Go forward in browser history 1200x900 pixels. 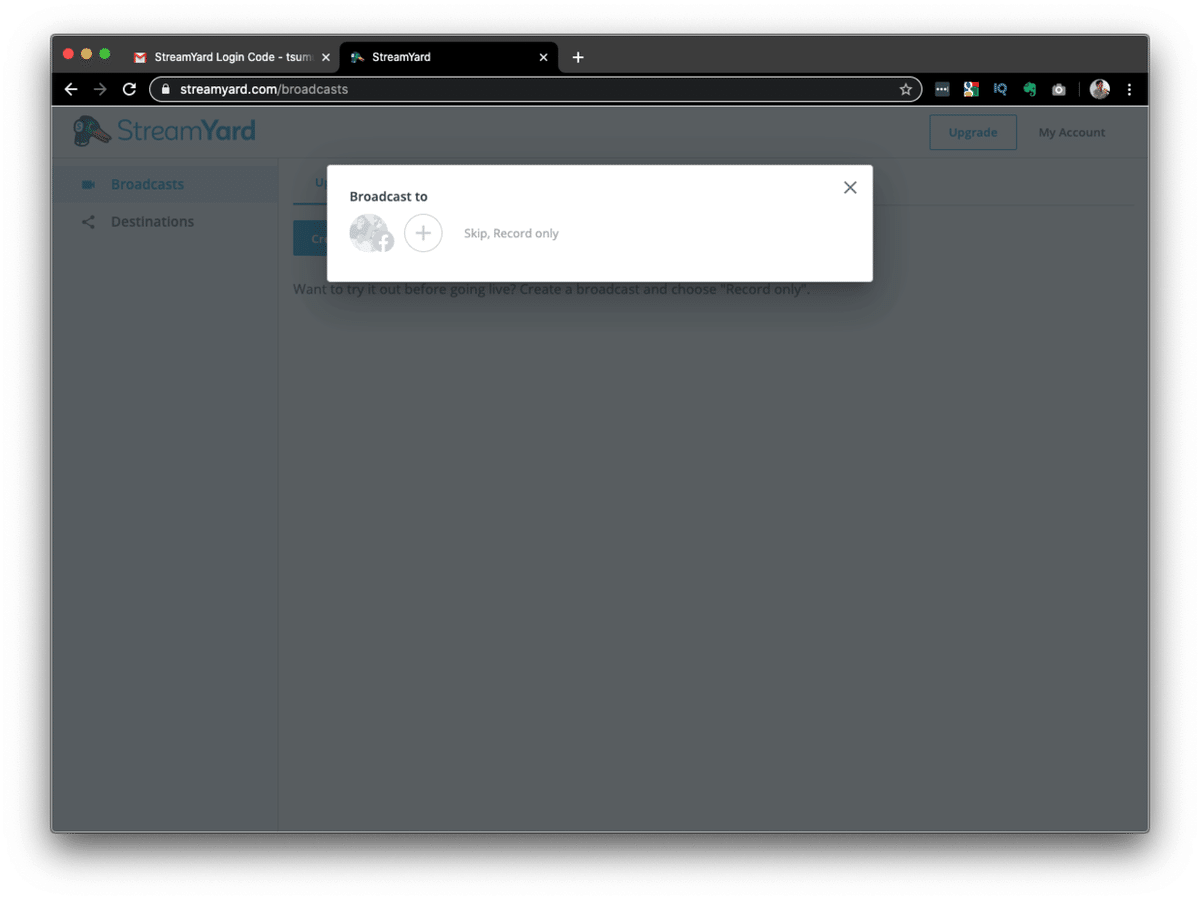[x=100, y=89]
